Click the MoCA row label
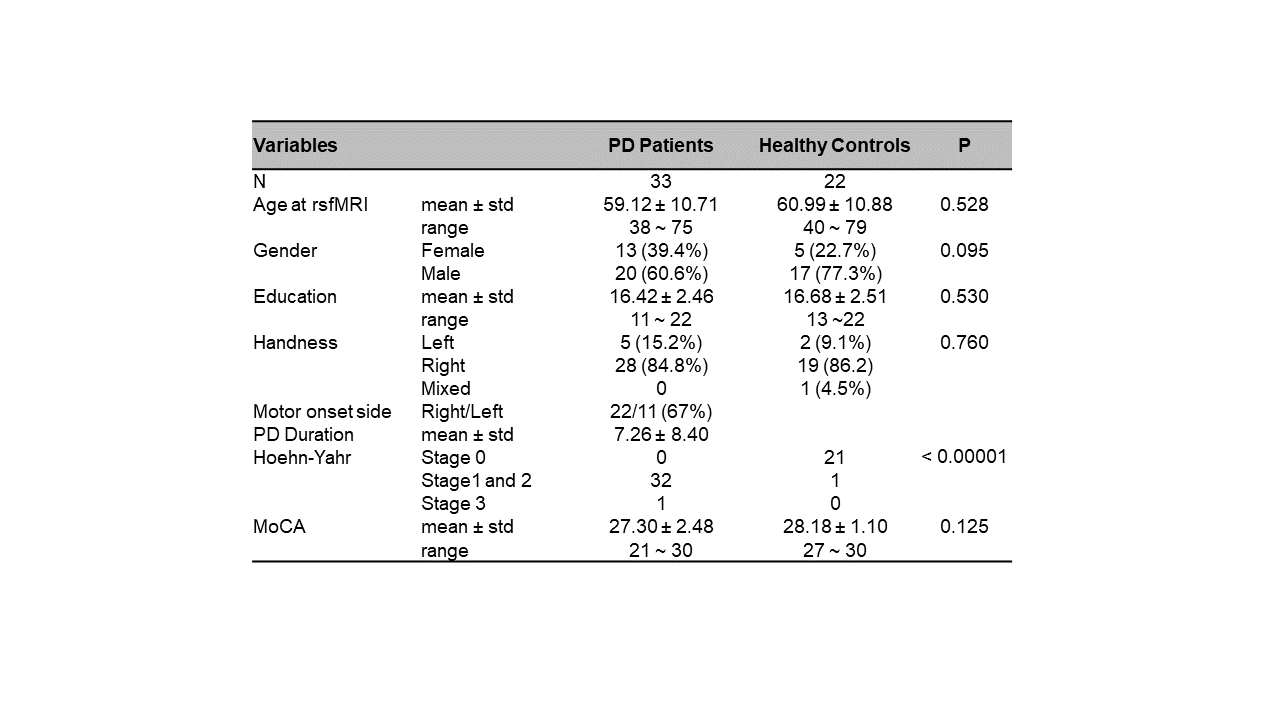 coord(279,527)
